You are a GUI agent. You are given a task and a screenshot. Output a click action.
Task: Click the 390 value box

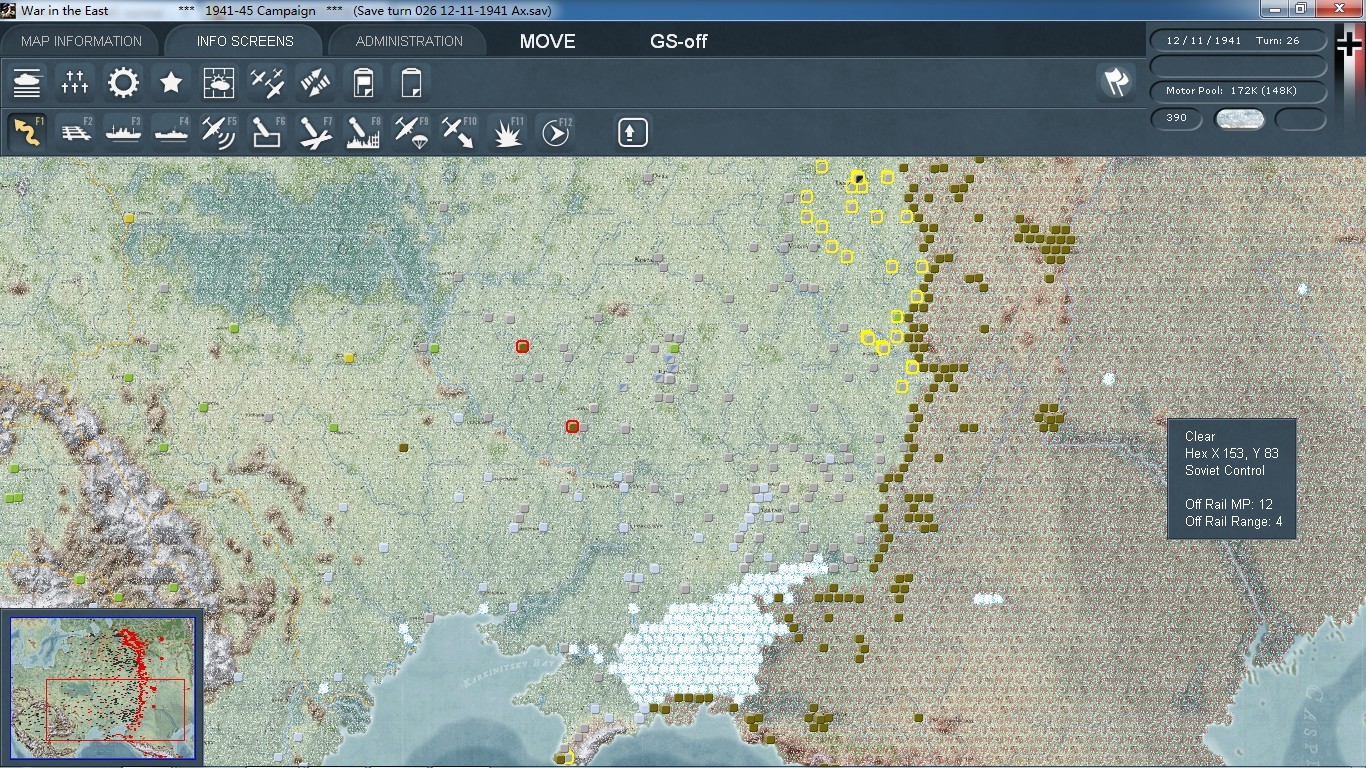1177,118
